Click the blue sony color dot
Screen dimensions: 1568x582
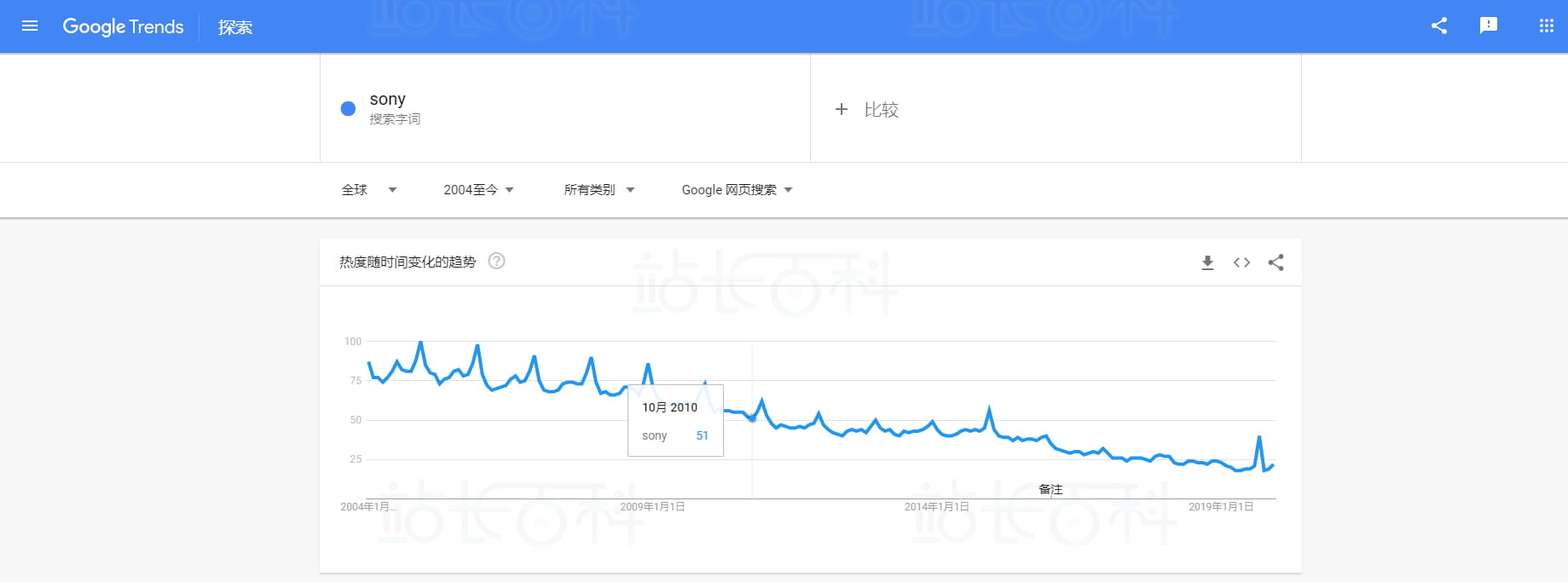point(348,108)
